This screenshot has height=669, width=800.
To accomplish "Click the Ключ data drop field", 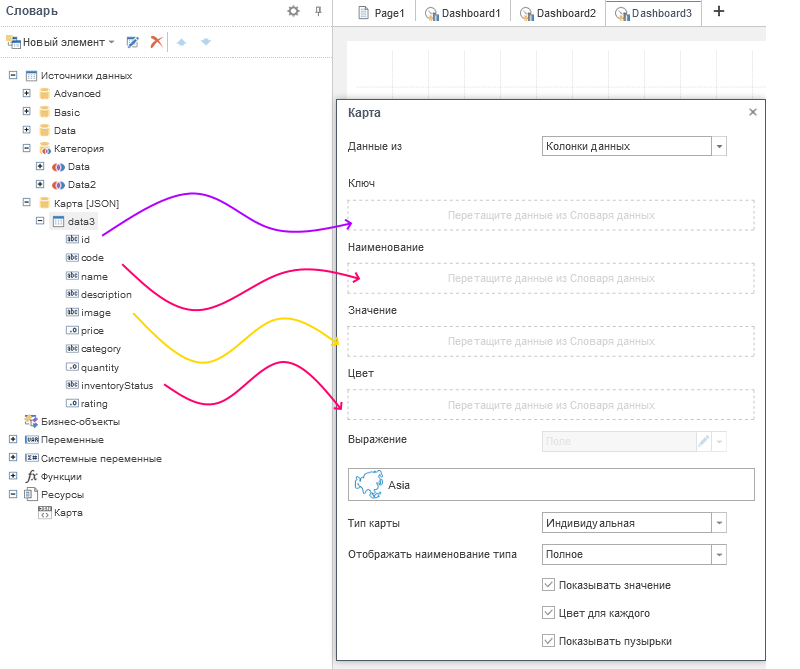I will 551,215.
